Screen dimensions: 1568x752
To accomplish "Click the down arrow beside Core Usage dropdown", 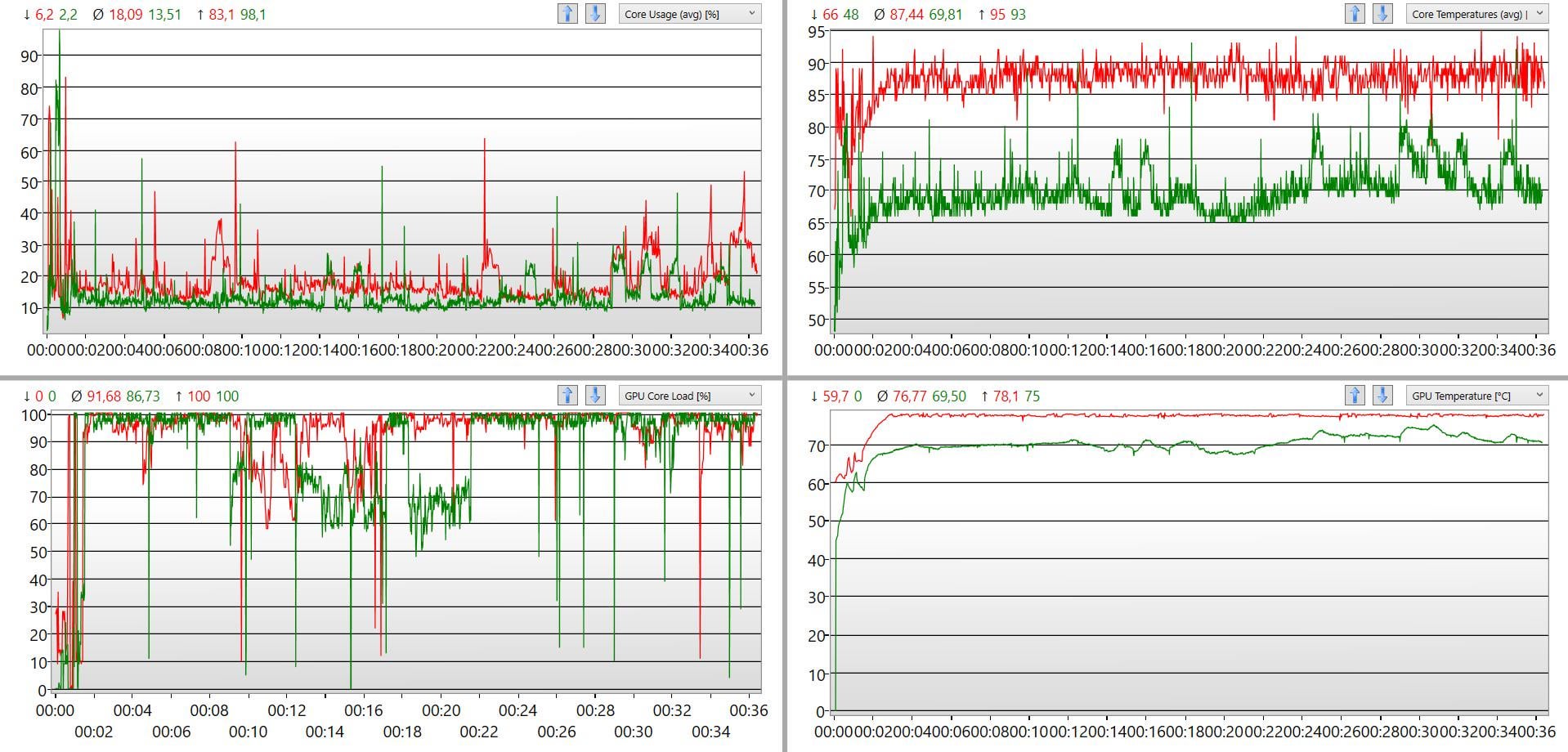I will tap(594, 13).
